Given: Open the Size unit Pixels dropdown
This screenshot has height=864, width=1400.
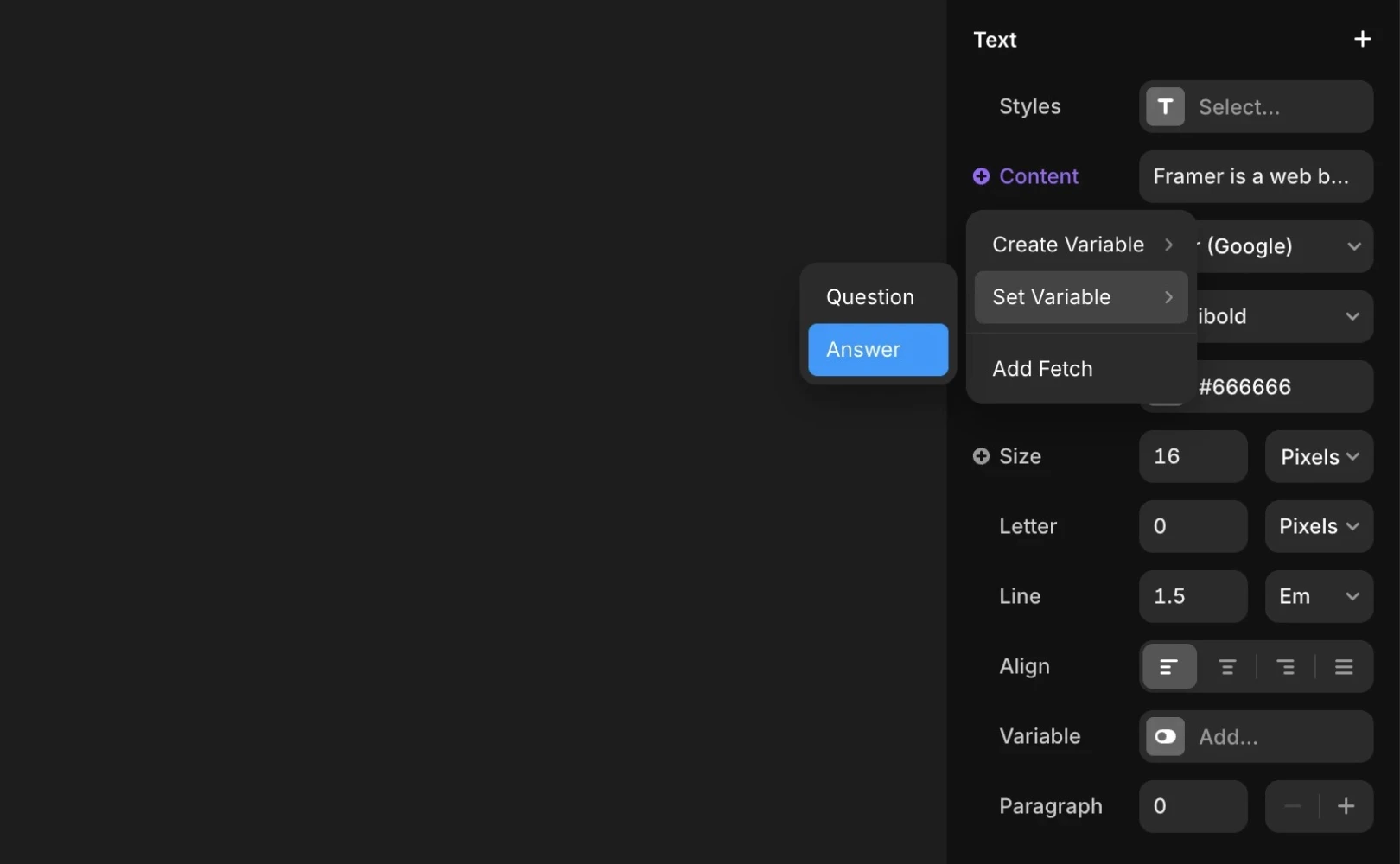Looking at the screenshot, I should pyautogui.click(x=1319, y=457).
